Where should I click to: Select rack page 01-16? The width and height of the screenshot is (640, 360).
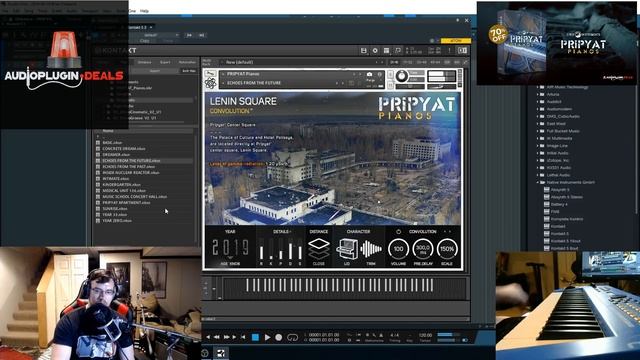[x=394, y=62]
